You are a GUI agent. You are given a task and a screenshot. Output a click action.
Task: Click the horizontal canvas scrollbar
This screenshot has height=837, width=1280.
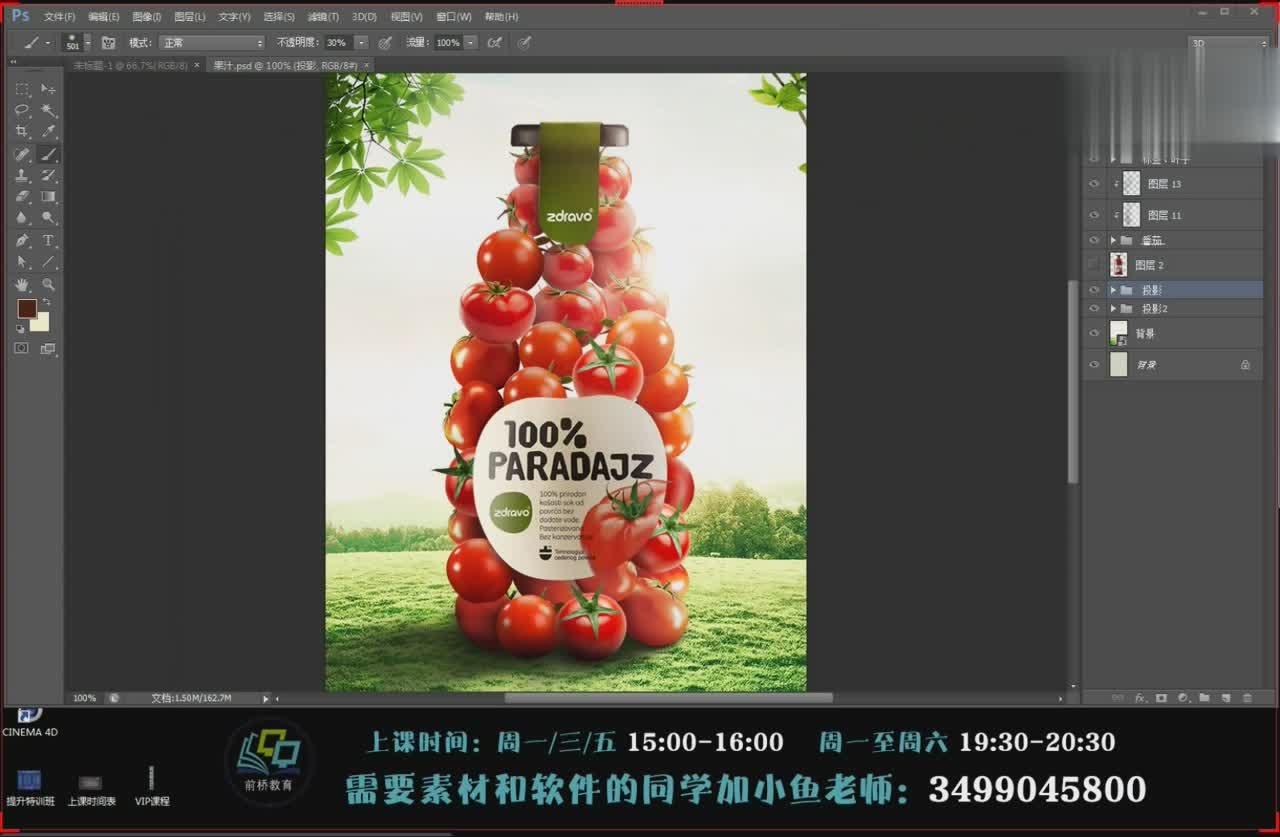[668, 698]
